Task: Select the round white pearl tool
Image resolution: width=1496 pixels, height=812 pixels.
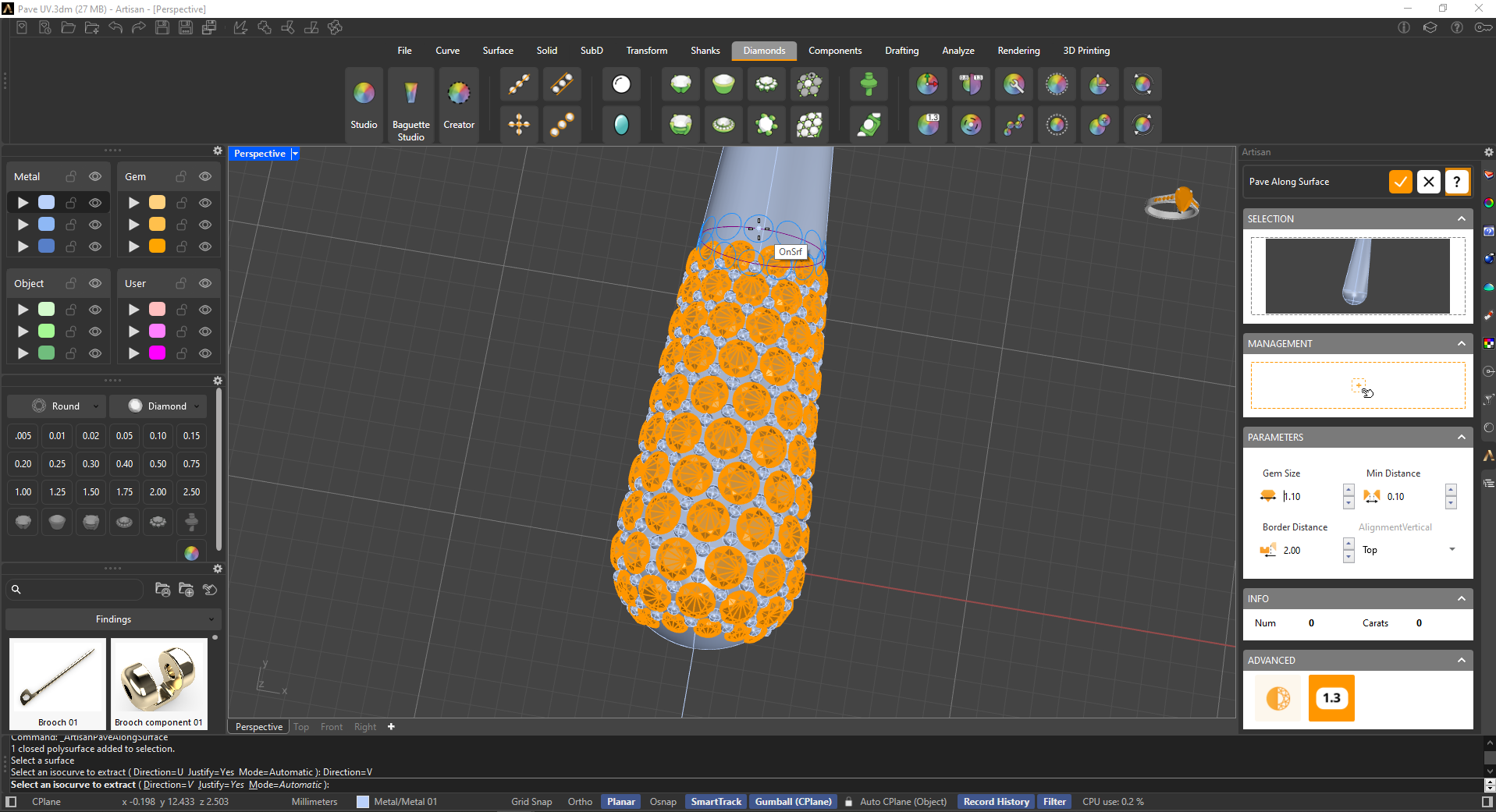Action: [x=621, y=84]
